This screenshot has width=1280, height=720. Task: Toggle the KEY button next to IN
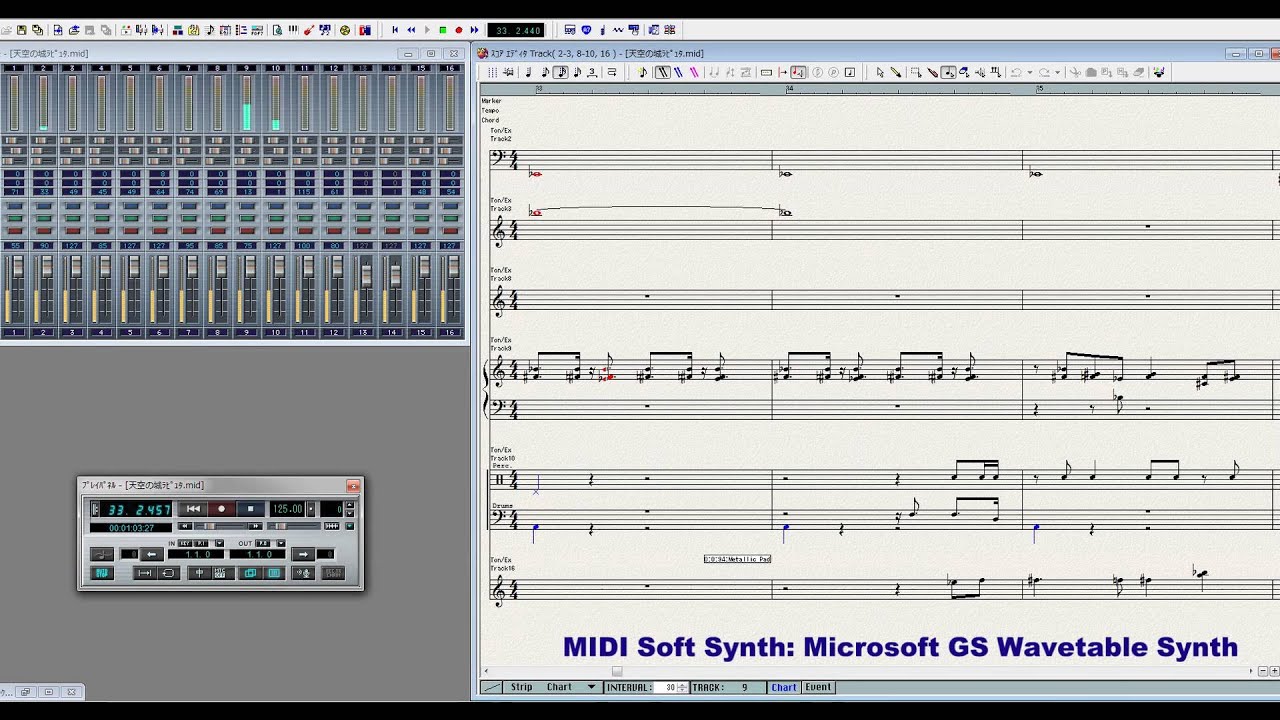point(185,543)
